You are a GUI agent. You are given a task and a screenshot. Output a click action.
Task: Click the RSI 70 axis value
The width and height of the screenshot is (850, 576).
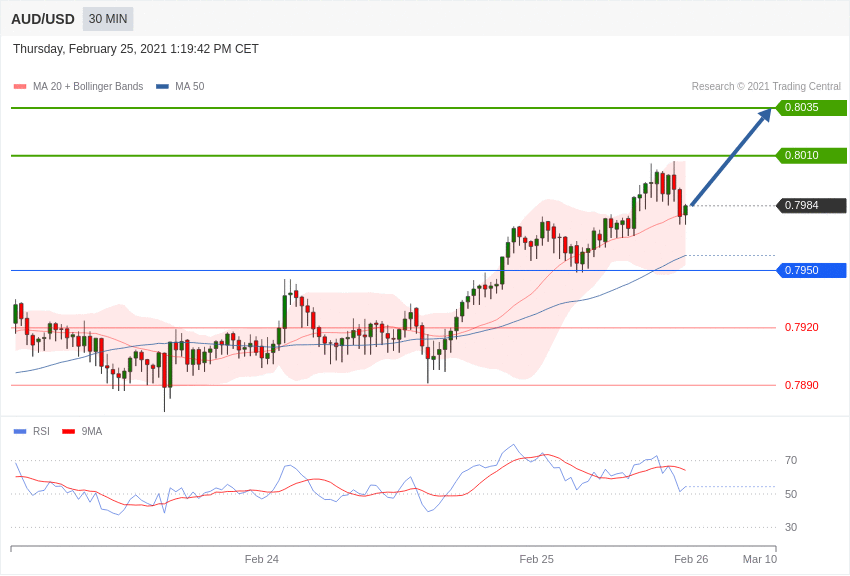click(x=791, y=460)
